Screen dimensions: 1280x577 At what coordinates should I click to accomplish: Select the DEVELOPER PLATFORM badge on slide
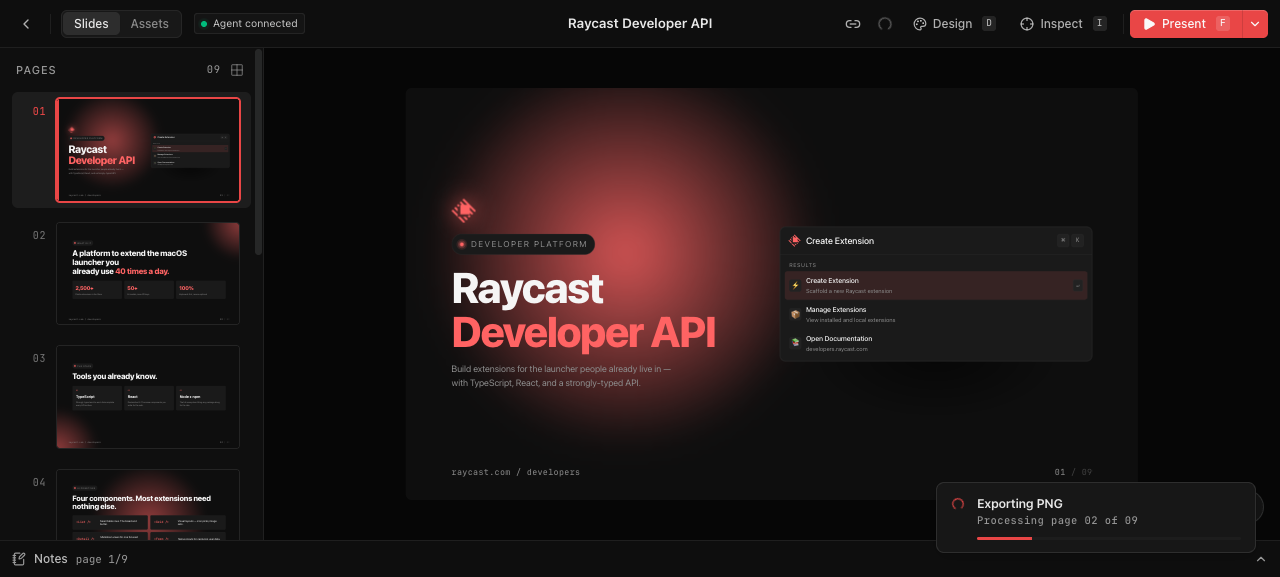click(x=523, y=244)
